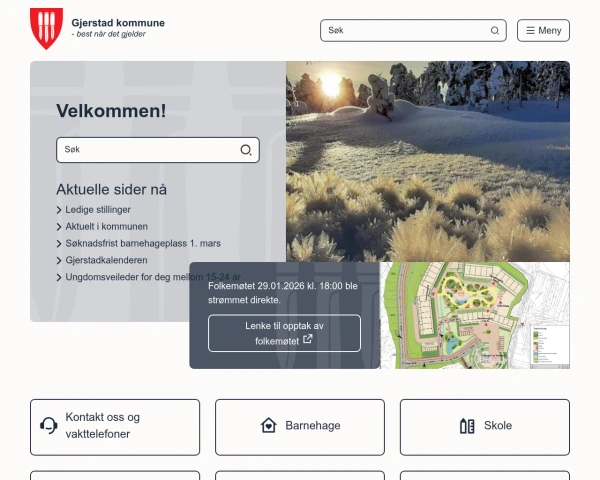Click the chevron beside Gjerstadkalenderen

coord(60,260)
